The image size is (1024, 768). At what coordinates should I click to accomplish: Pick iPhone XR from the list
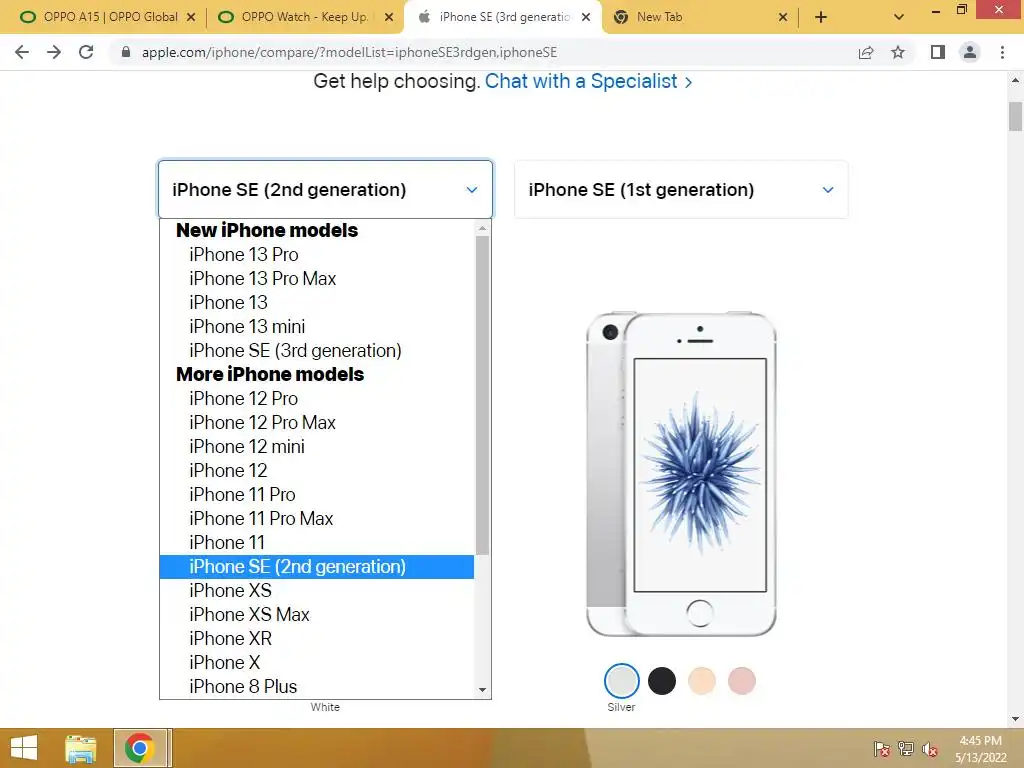click(317, 639)
